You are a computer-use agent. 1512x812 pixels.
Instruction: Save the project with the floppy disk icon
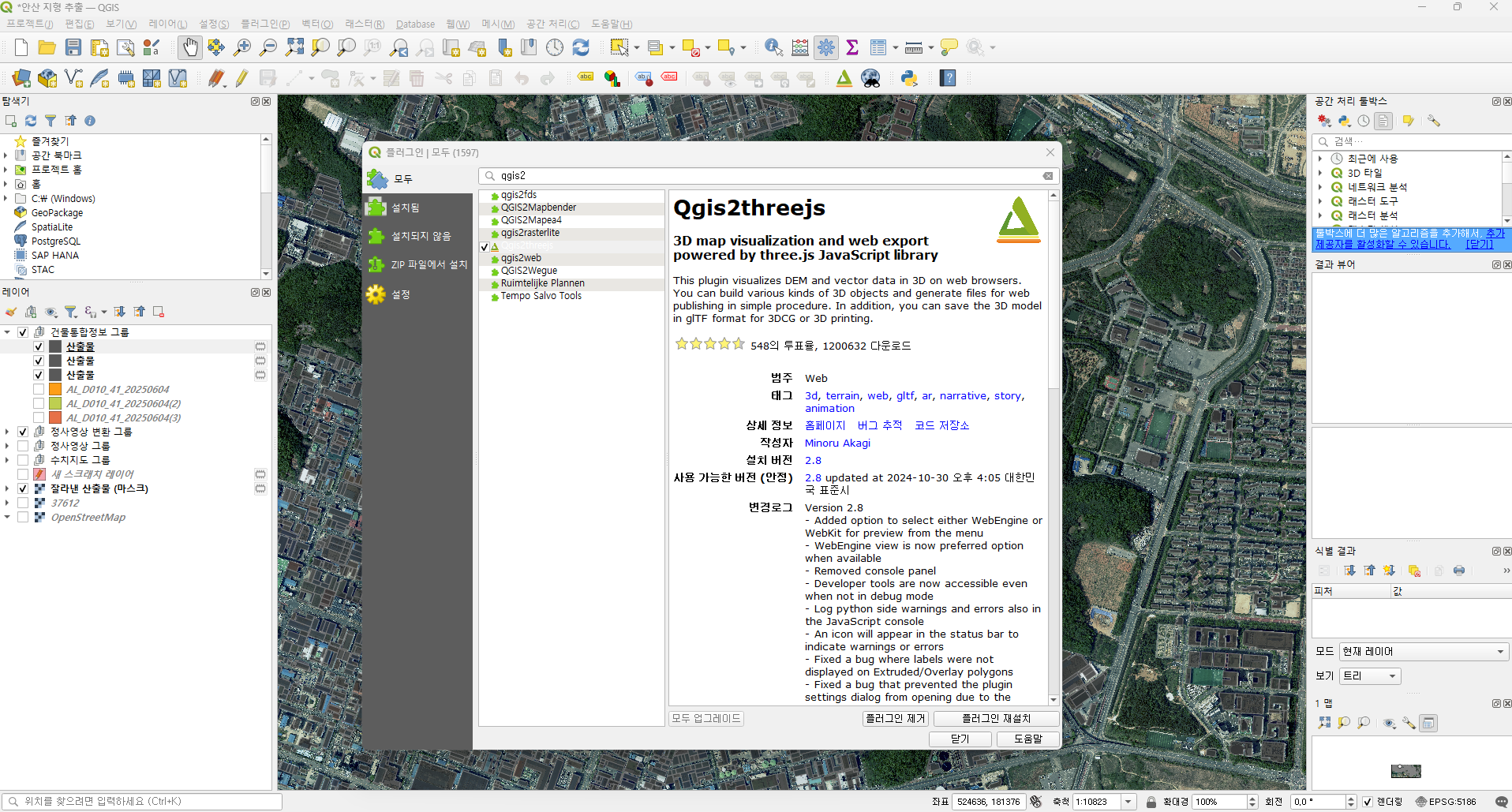point(73,47)
